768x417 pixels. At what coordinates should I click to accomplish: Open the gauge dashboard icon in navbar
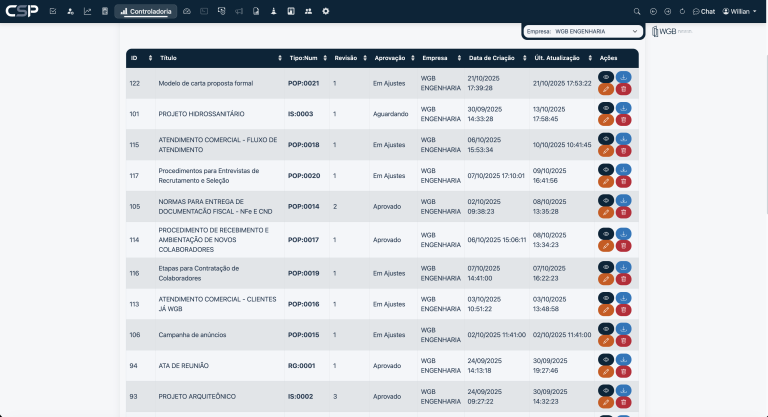point(187,11)
